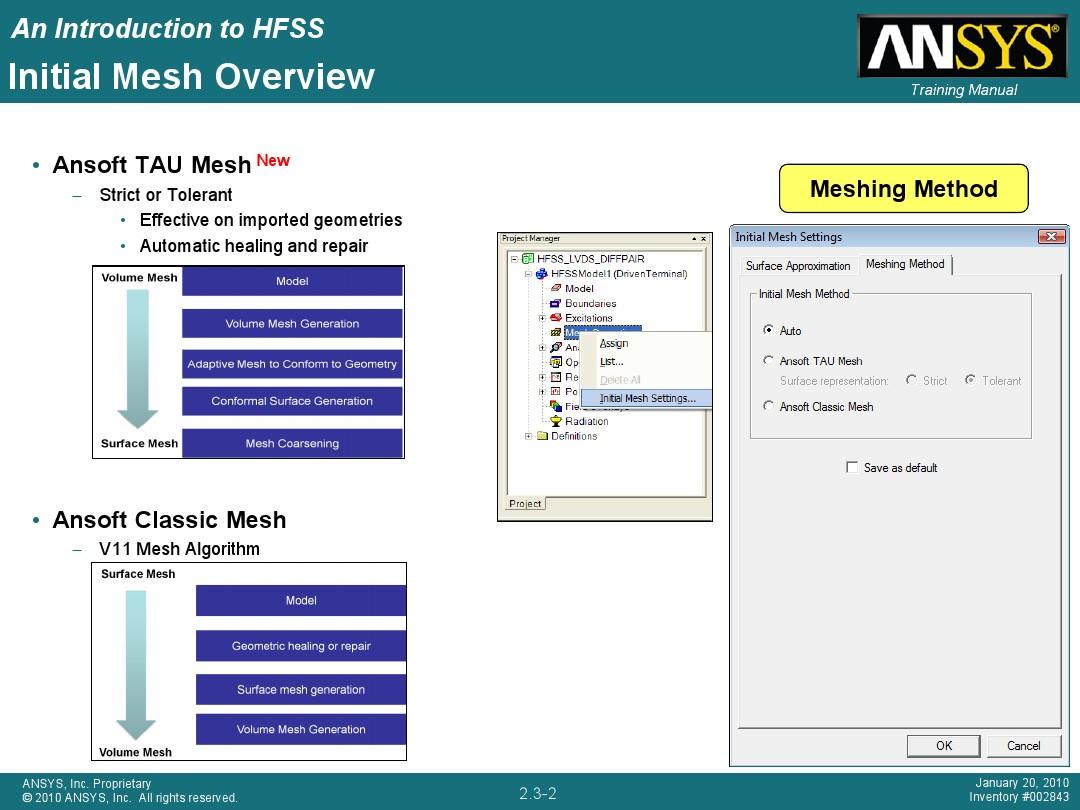Click the Mesh Coarsening box
The width and height of the screenshot is (1080, 810).
pyautogui.click(x=292, y=444)
